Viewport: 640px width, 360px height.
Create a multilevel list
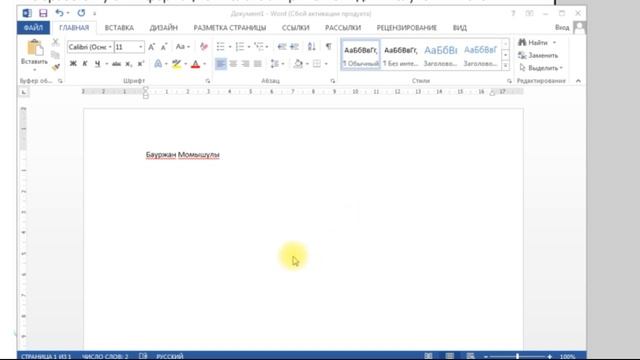[x=259, y=47]
